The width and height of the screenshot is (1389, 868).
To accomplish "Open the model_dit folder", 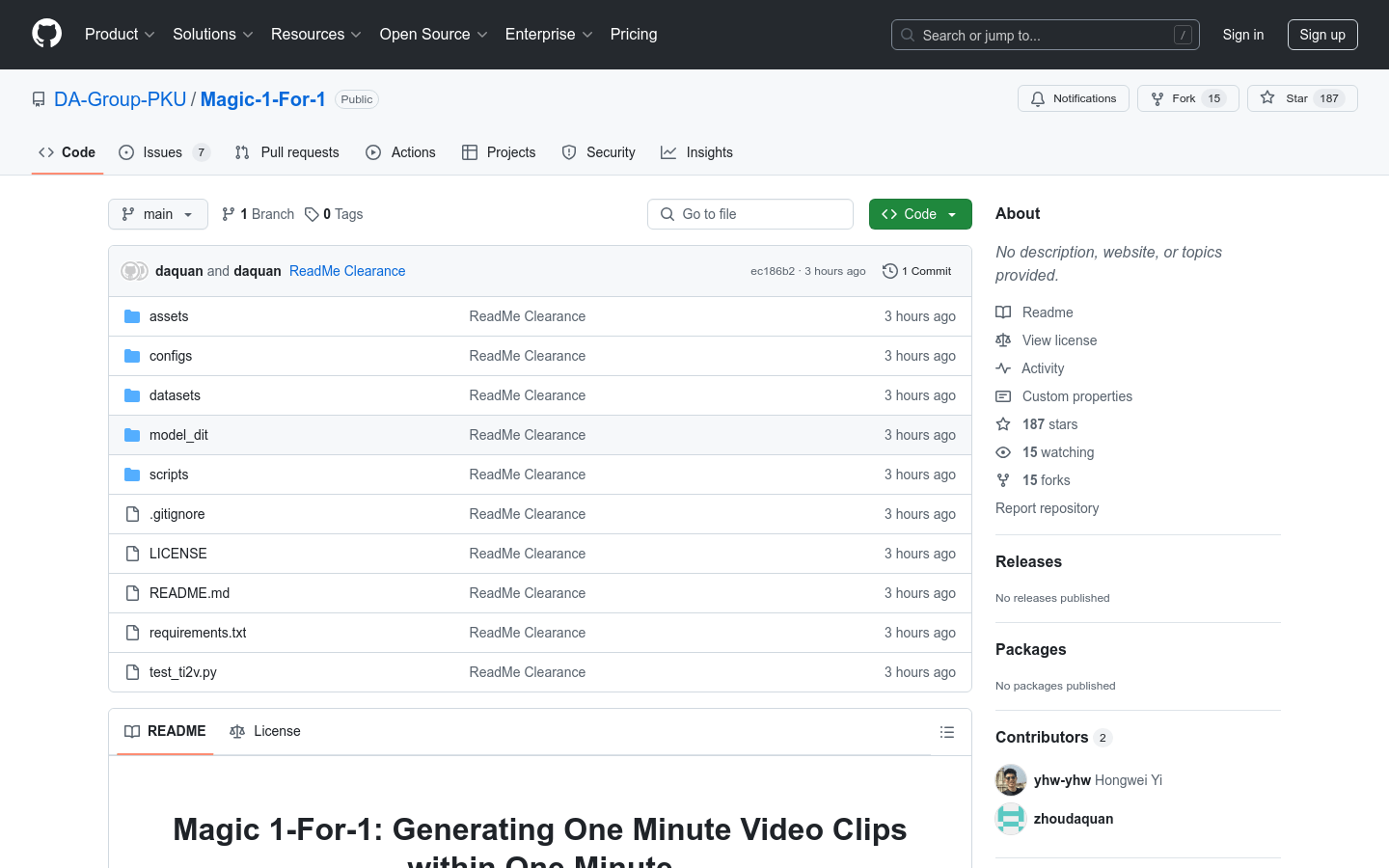I will click(x=178, y=435).
